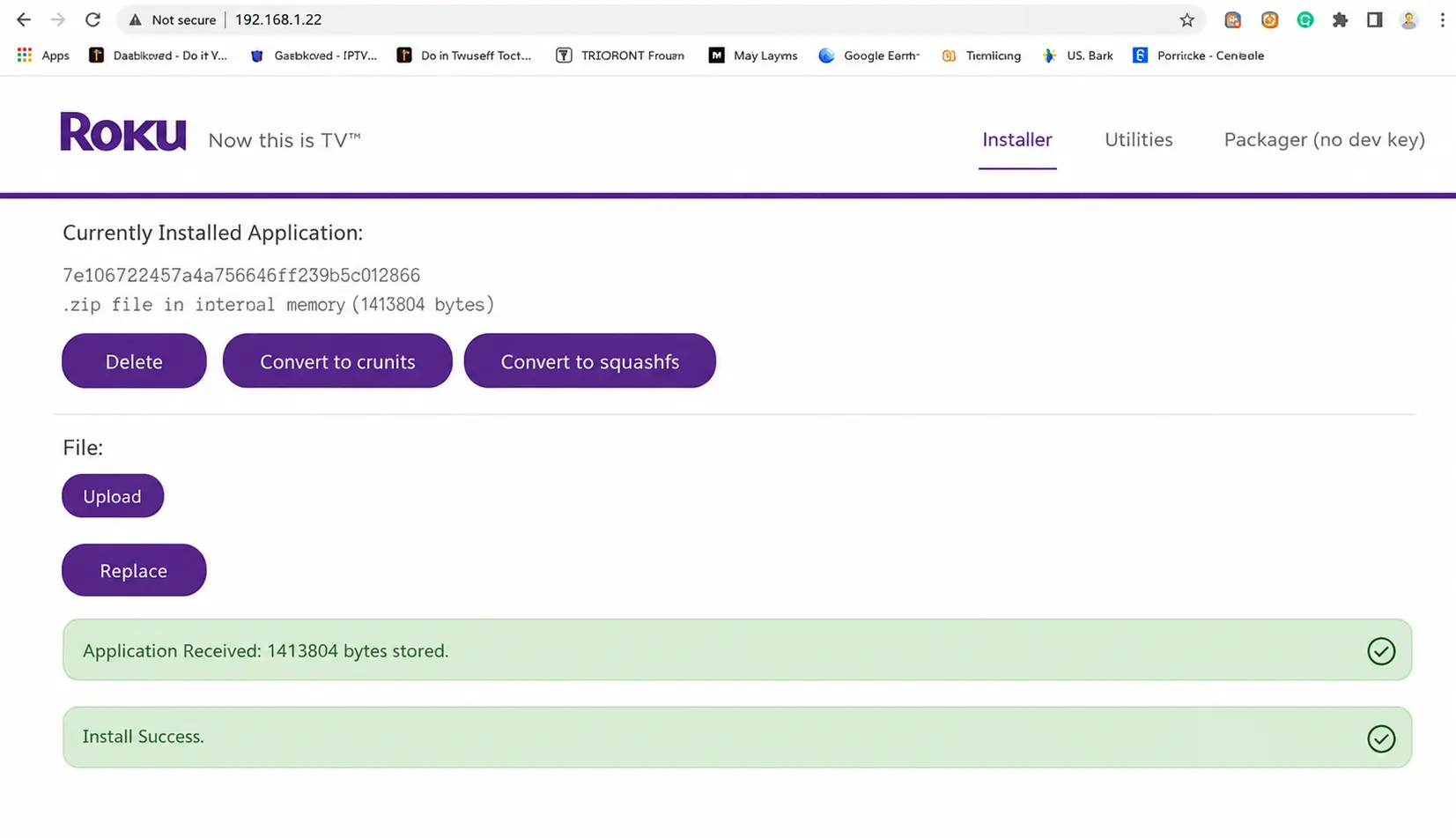Click the Roku logo
The height and width of the screenshot is (838, 1456).
122,131
